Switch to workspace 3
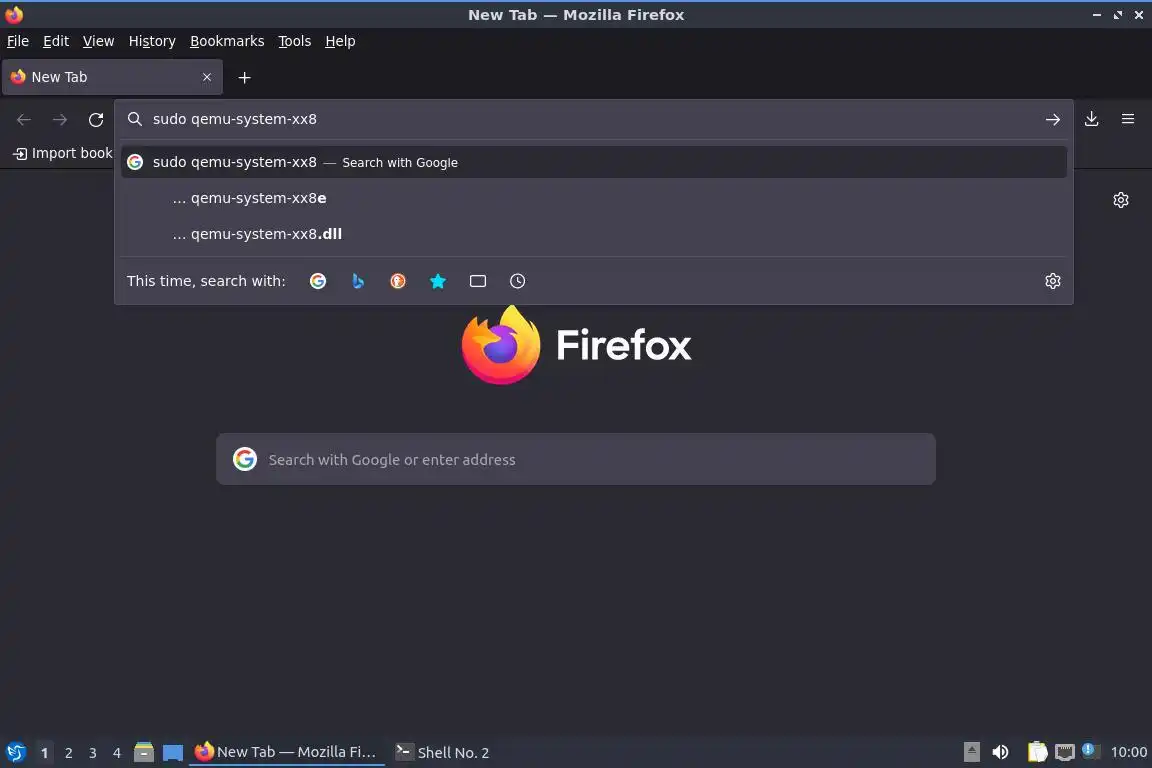 [x=93, y=753]
